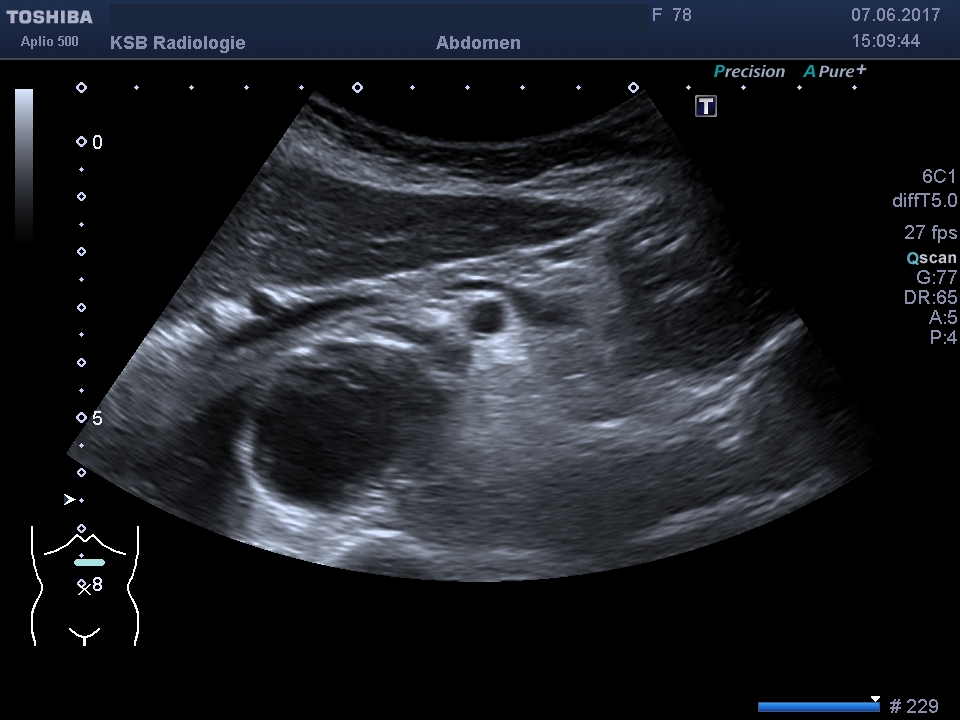
Task: Click the Qscan indicator
Action: 931,258
